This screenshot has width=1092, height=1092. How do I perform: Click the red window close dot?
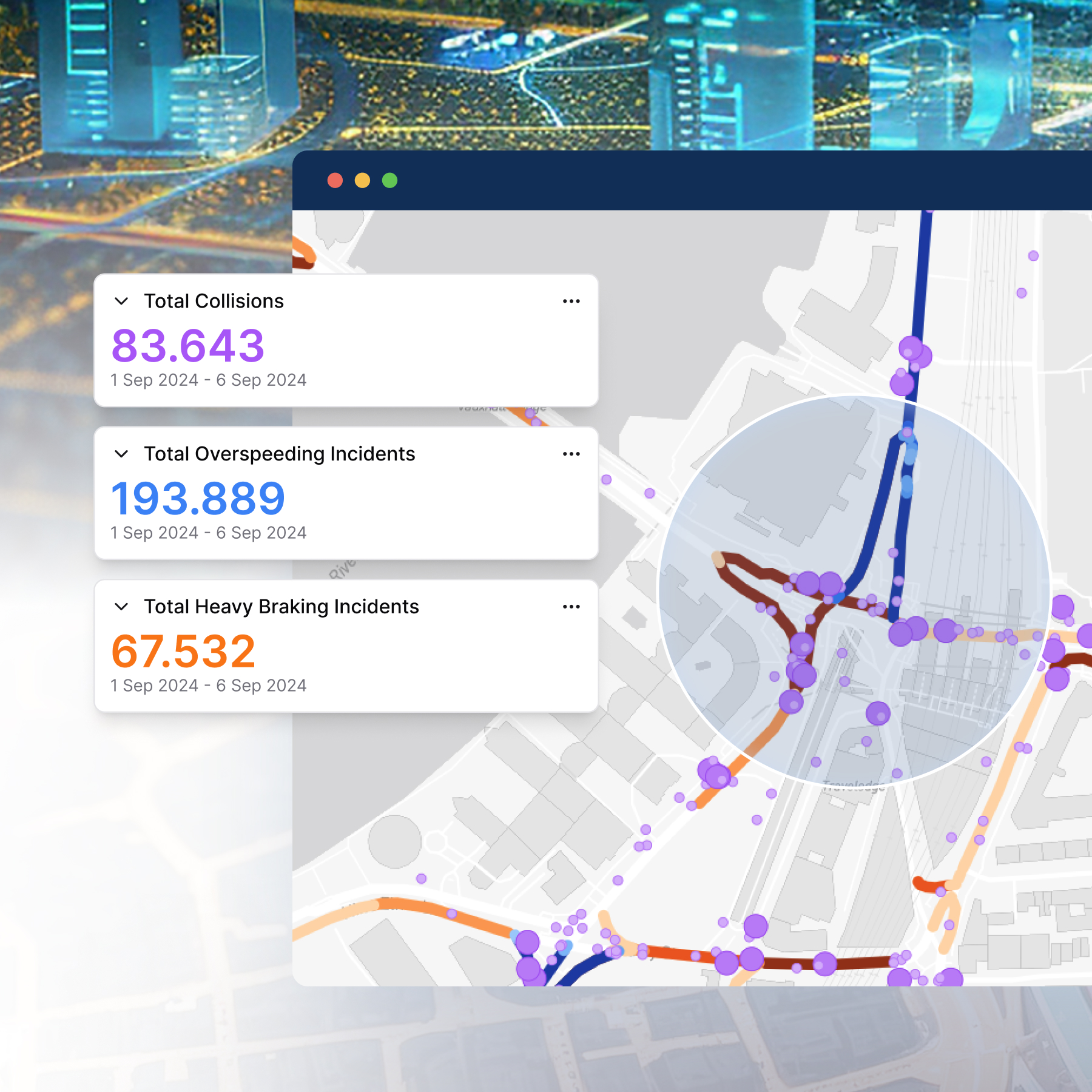[335, 180]
